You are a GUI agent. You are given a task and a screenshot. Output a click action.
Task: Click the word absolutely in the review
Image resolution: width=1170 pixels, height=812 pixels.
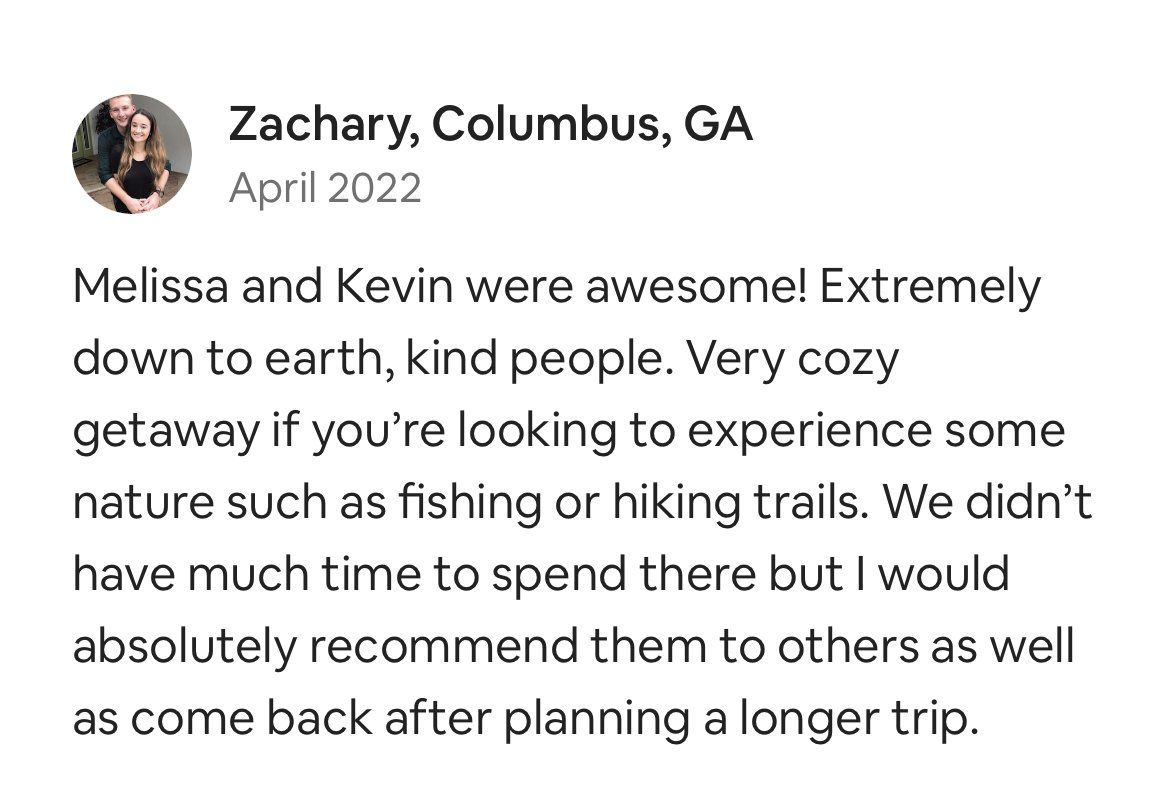(x=185, y=647)
